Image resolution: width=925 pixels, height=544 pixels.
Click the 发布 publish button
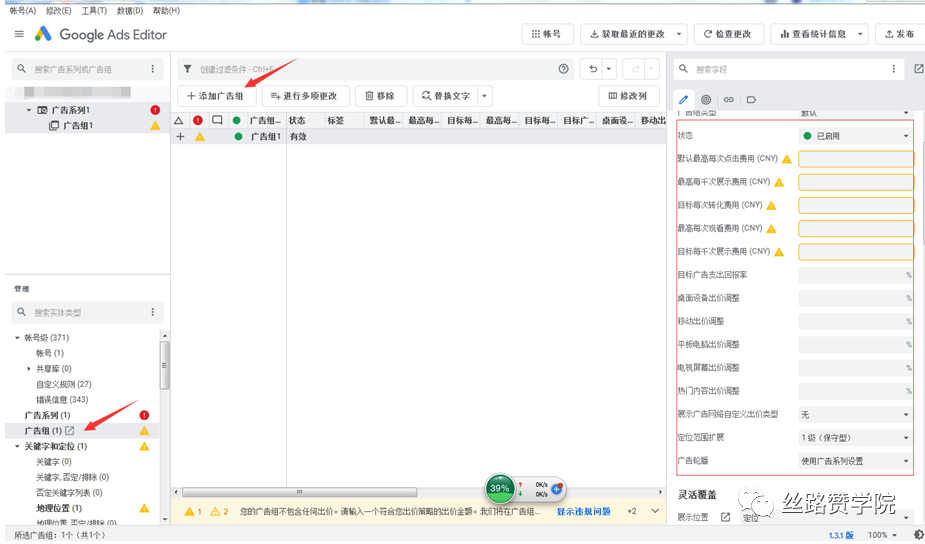click(900, 34)
